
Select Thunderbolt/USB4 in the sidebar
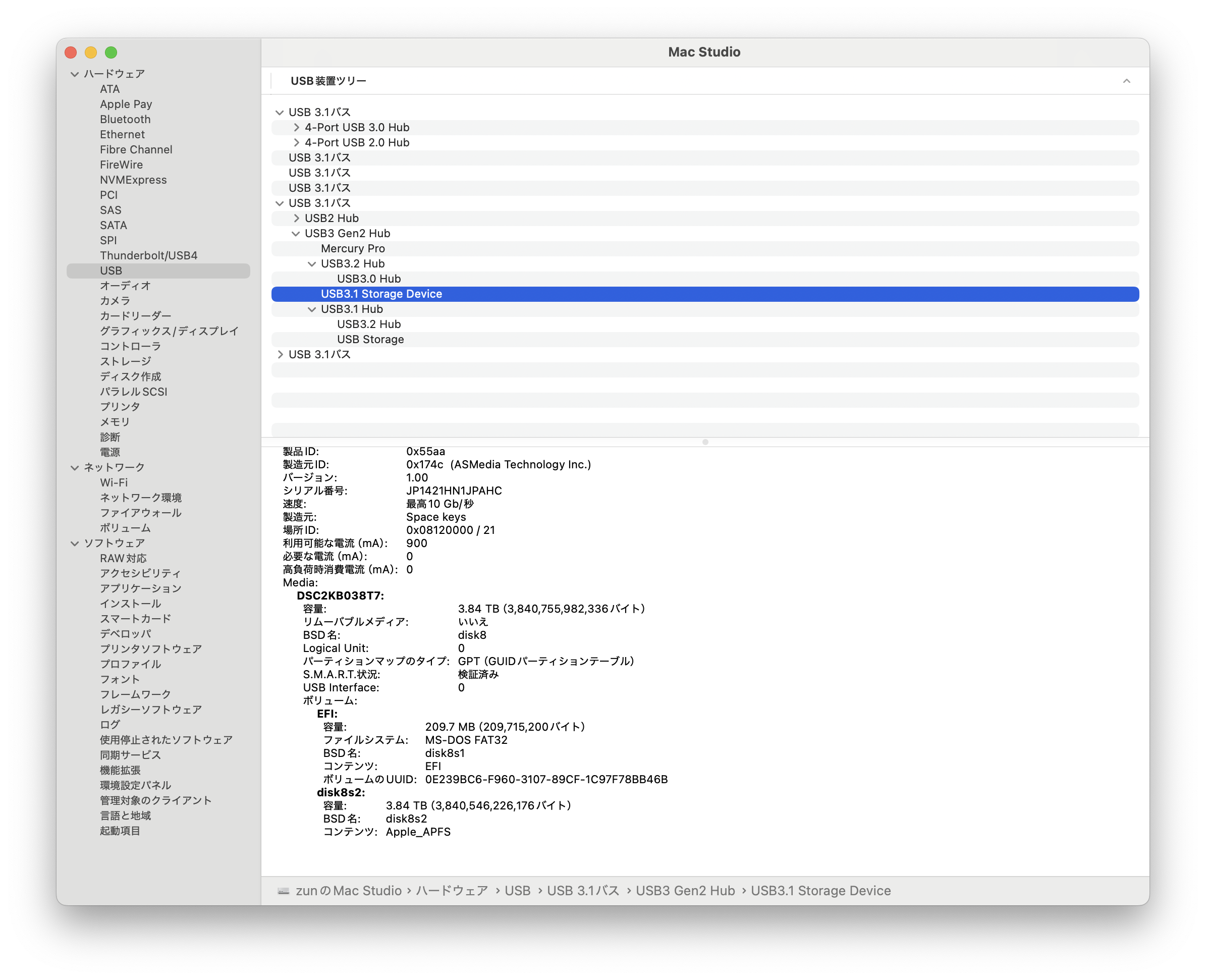pyautogui.click(x=148, y=256)
